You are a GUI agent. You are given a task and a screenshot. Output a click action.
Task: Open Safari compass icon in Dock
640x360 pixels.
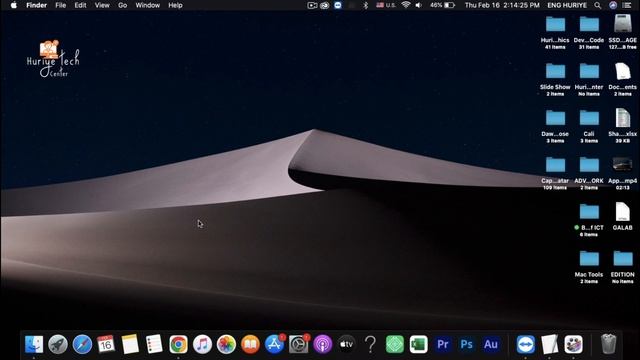click(82, 344)
